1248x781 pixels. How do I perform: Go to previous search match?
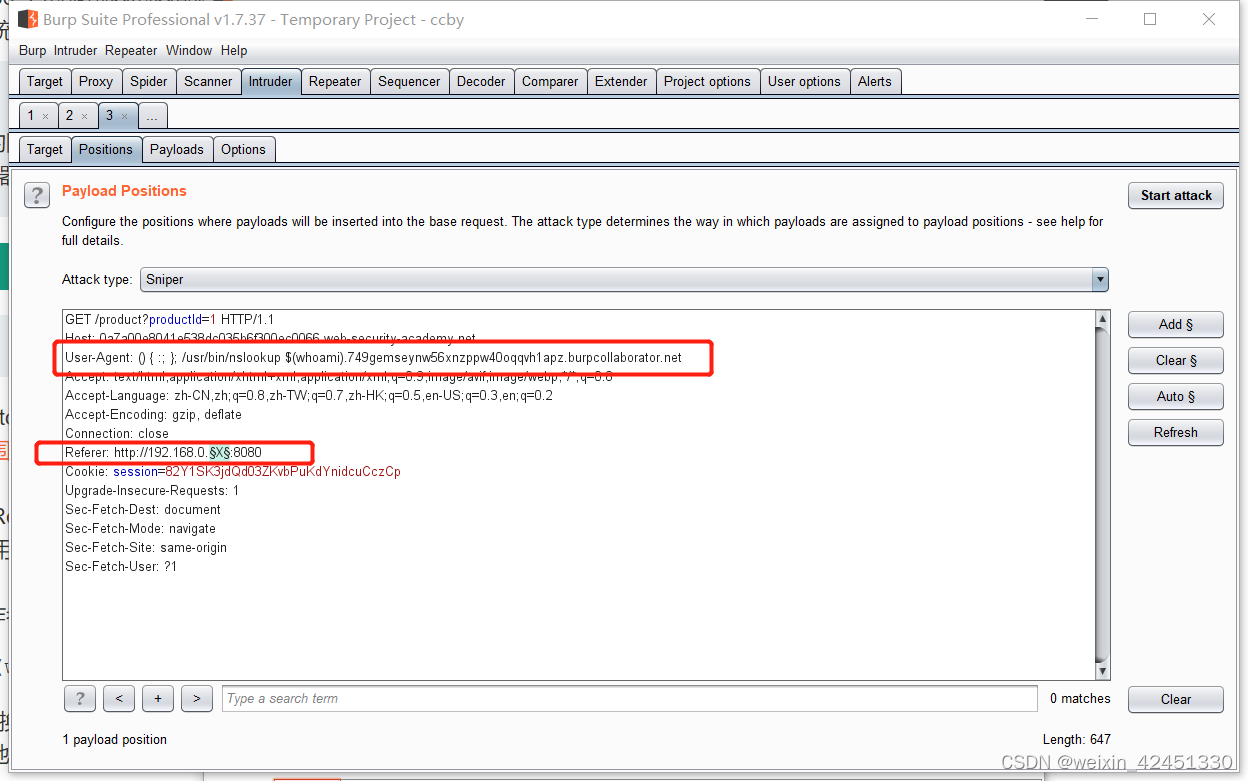point(119,699)
